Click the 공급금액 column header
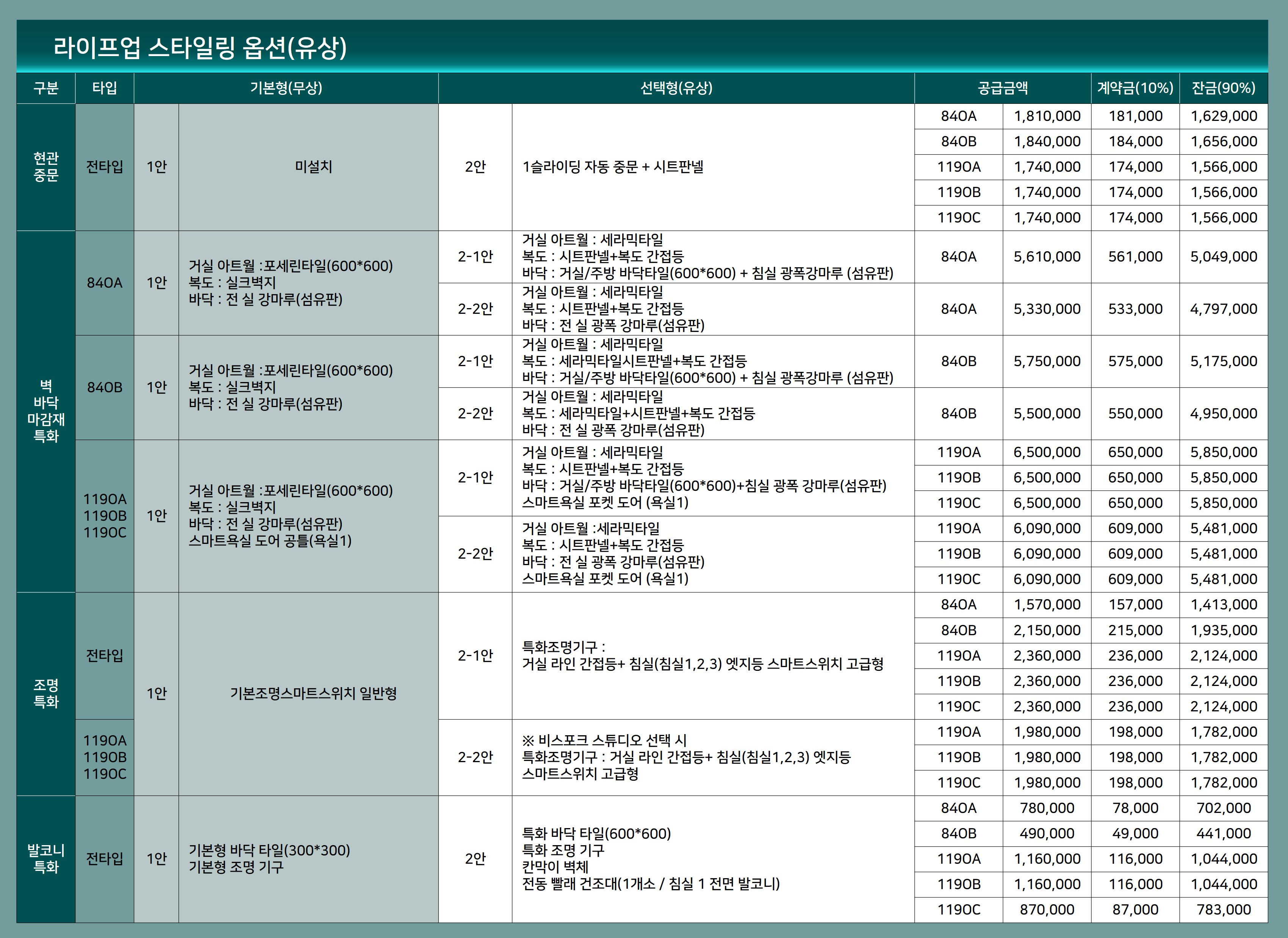Screen dimensions: 1288x938 coord(1002,88)
